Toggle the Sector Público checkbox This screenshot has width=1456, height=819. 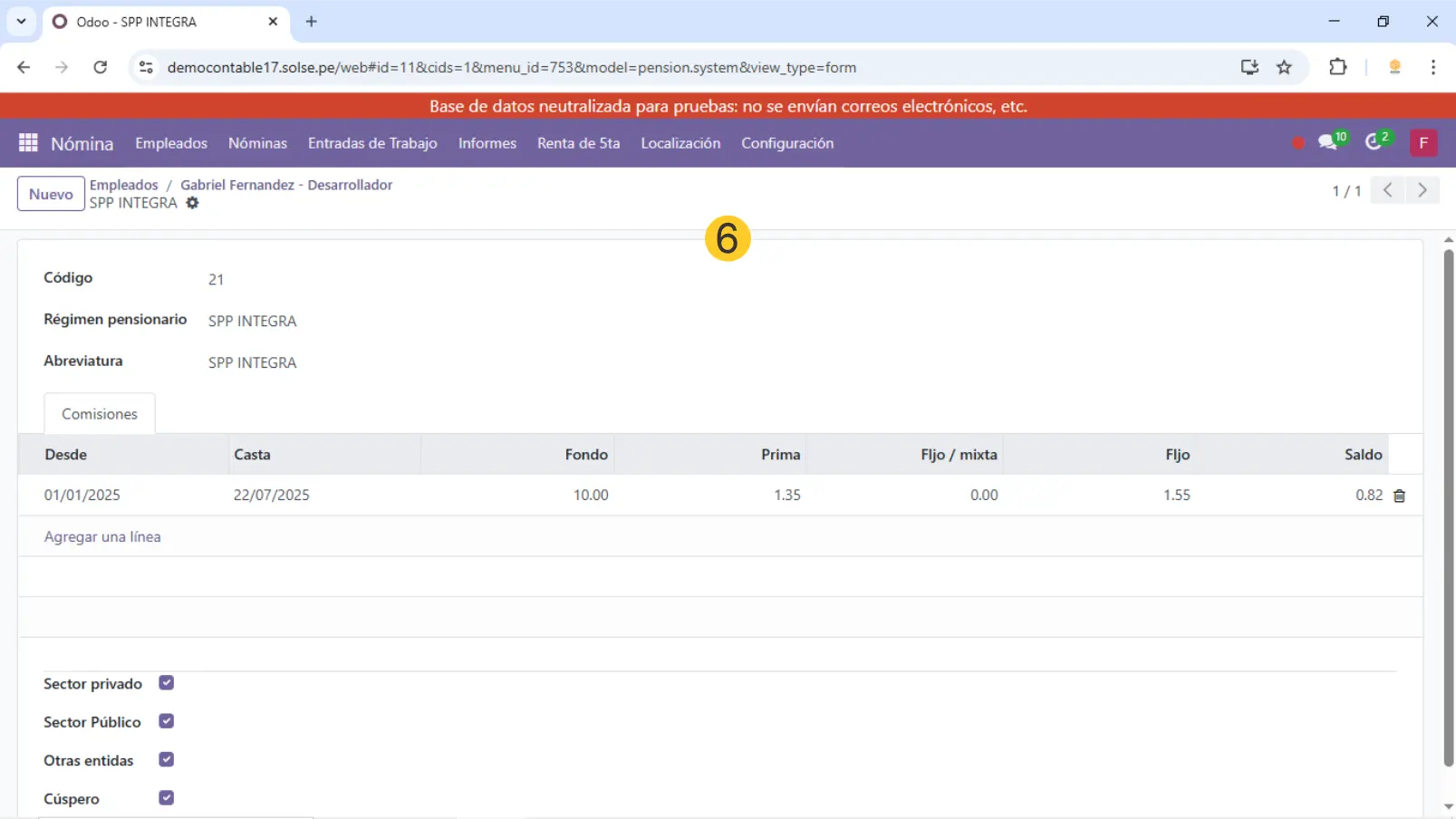[x=166, y=721]
